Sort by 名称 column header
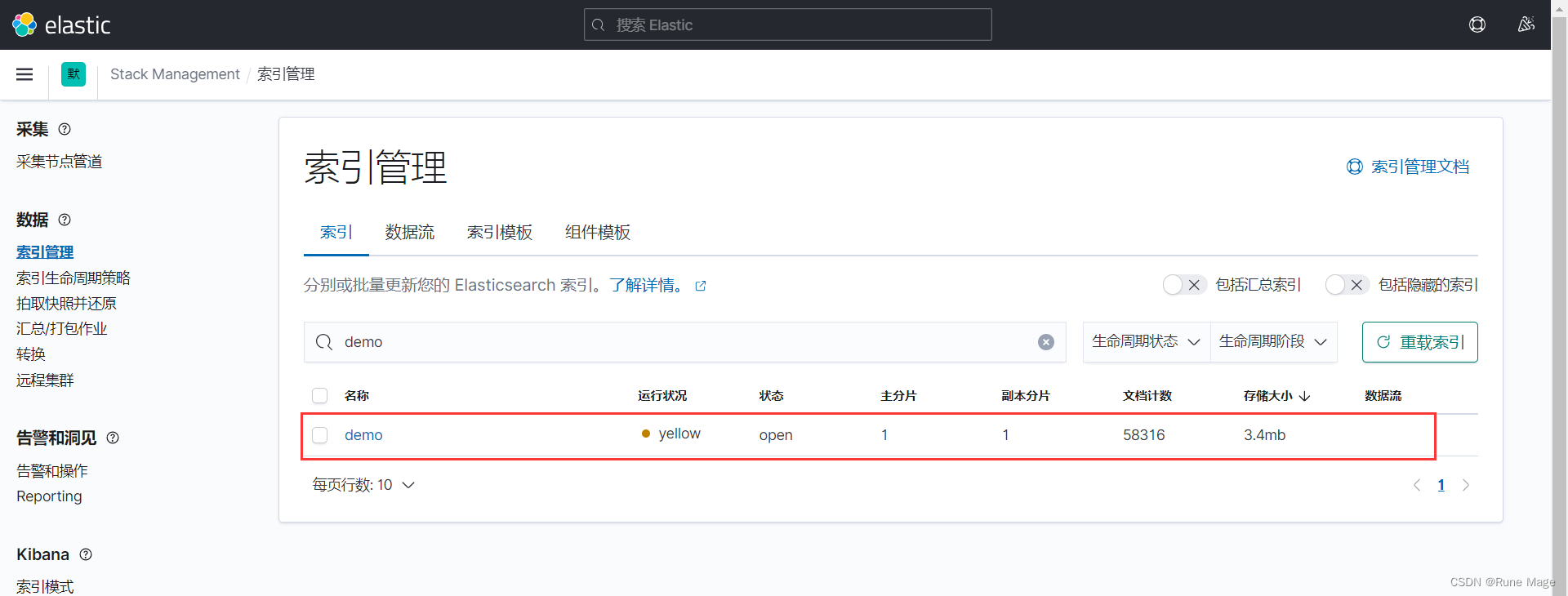 357,396
